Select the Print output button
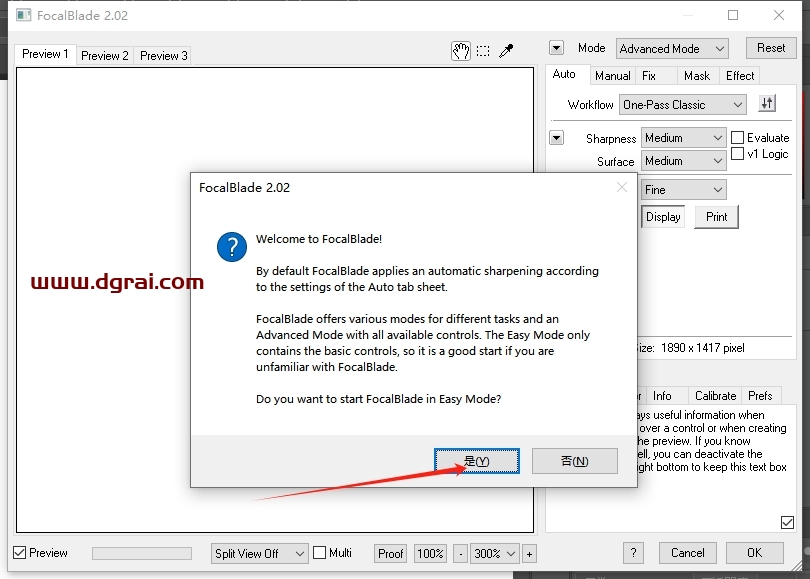 (x=716, y=217)
